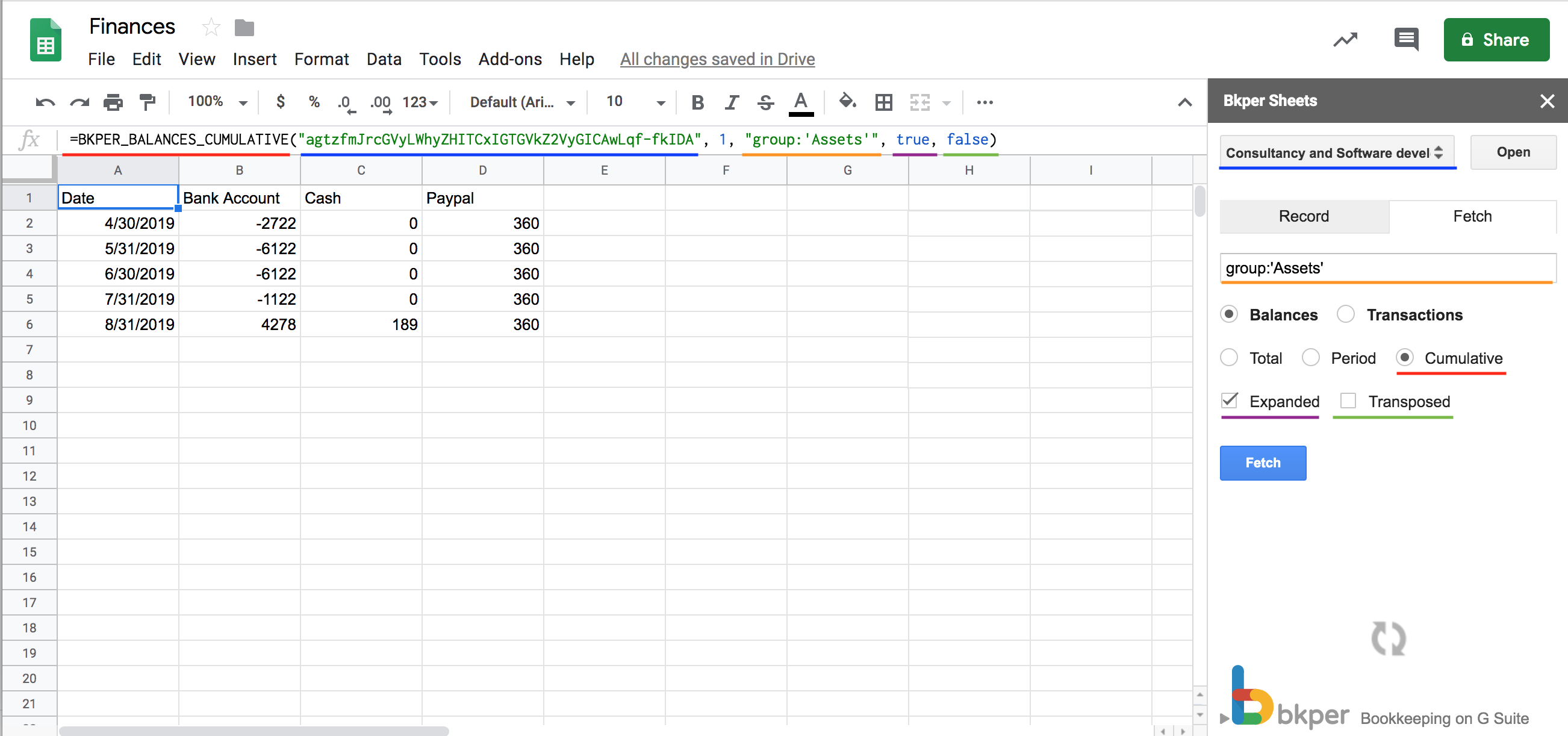Switch to the Record tab in Bkper
Screen dimensions: 1568x736
[1304, 216]
